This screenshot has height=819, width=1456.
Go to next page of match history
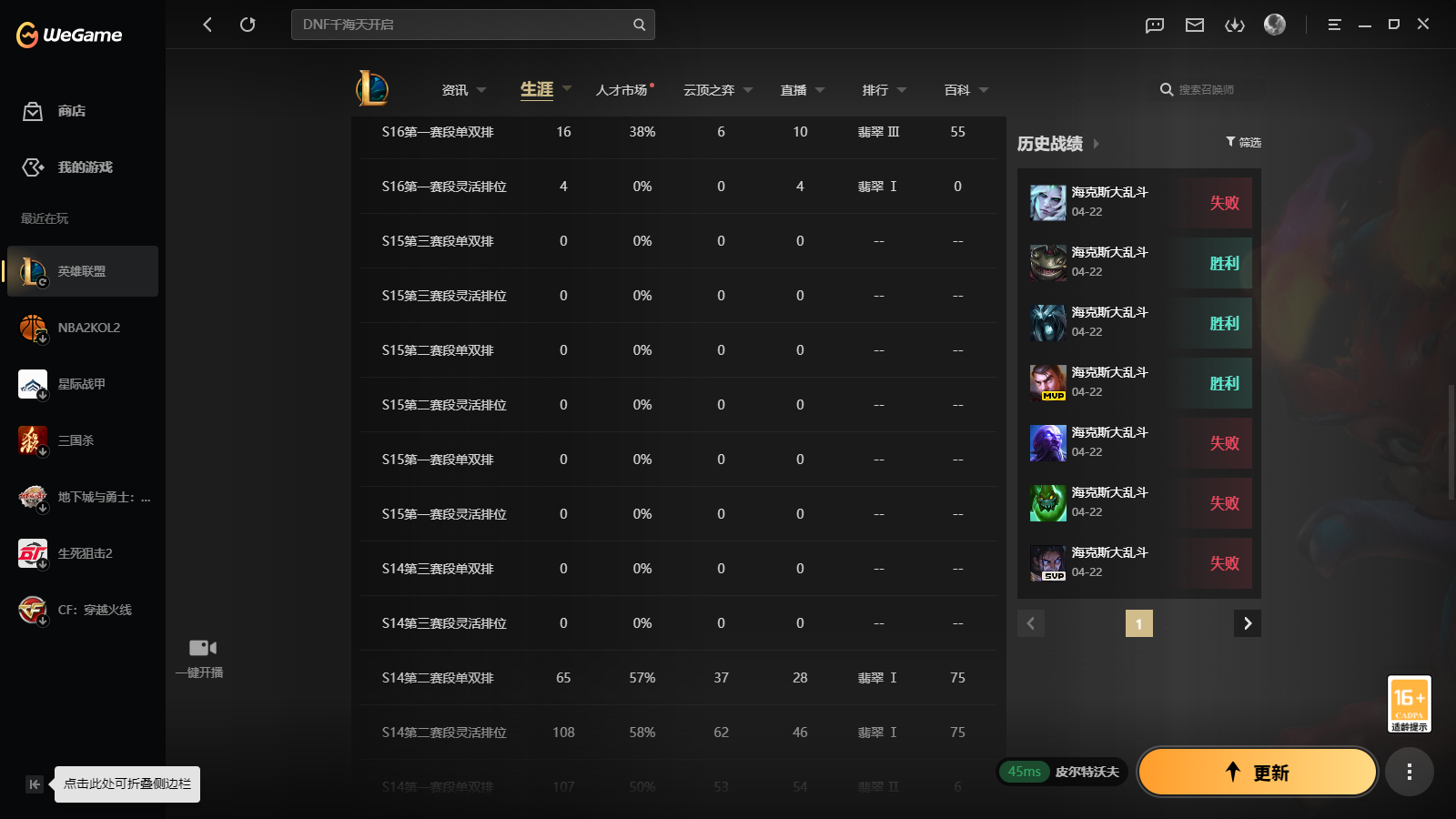pyautogui.click(x=1248, y=623)
